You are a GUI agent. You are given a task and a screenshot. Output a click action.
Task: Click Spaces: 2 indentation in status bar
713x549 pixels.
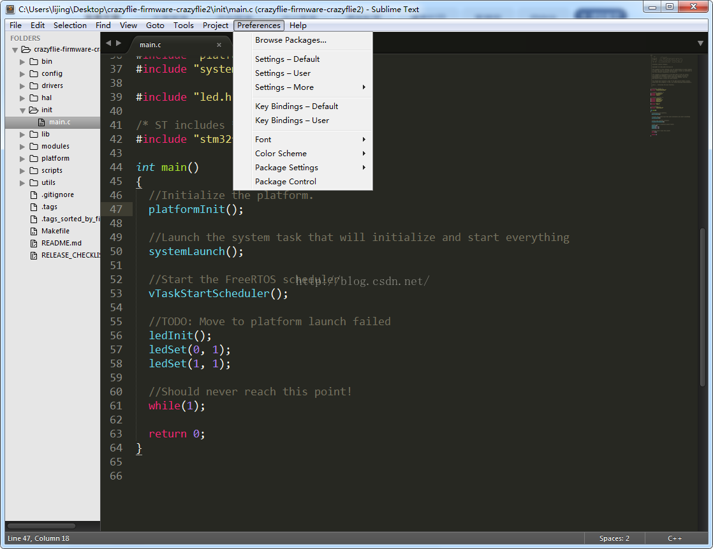pos(614,539)
